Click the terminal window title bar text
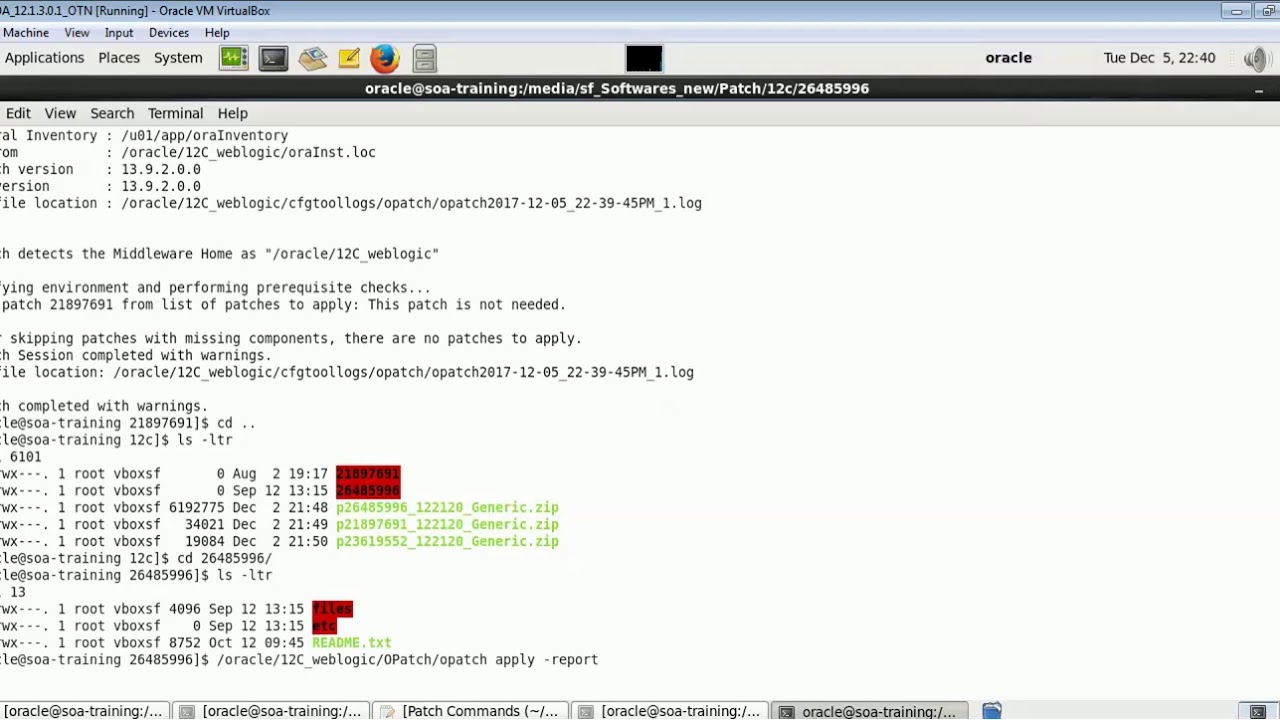Screen dimensions: 1280x720 point(617,88)
